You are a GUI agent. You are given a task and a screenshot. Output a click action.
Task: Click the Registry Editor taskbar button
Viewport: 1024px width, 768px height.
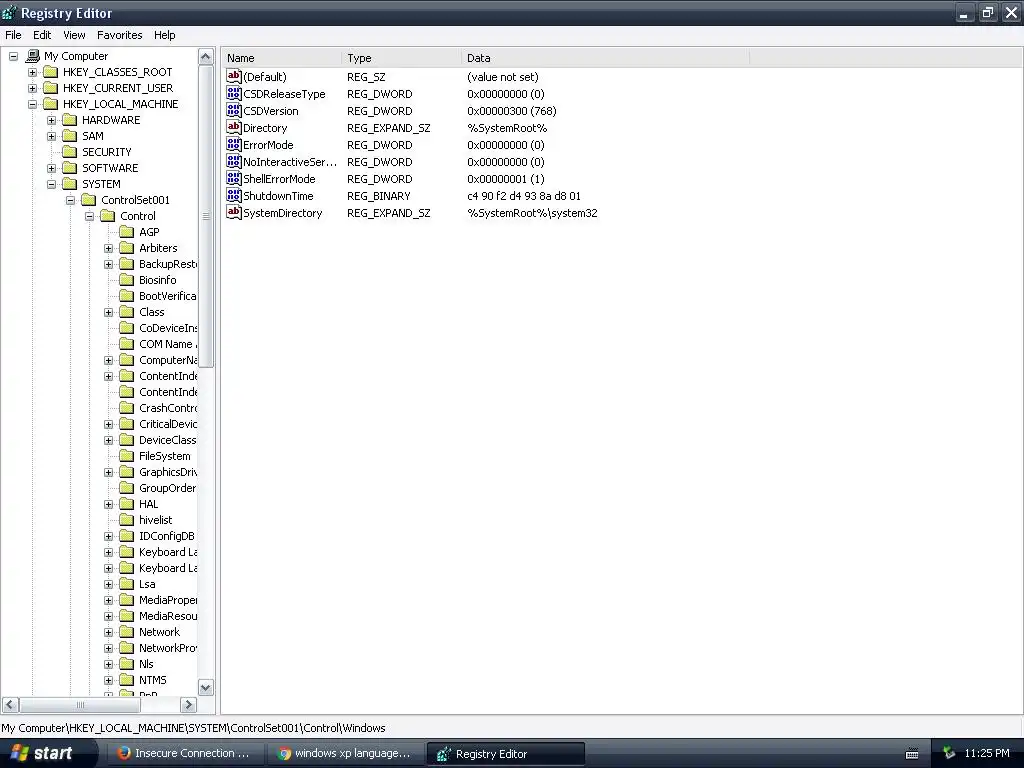pos(505,754)
